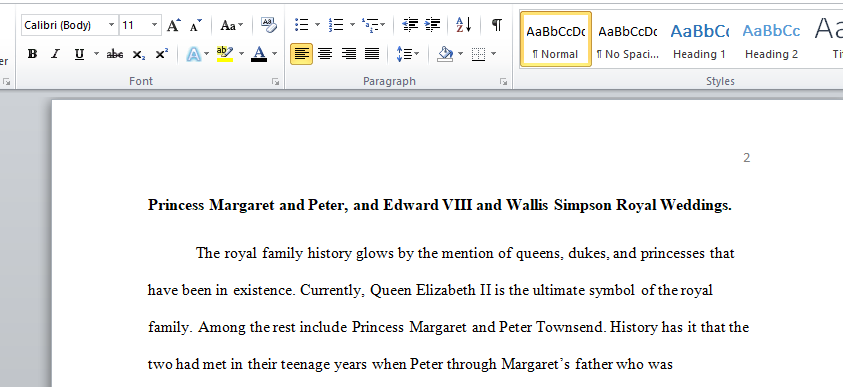This screenshot has width=843, height=387.
Task: Click the Grow Font icon
Action: pyautogui.click(x=174, y=25)
